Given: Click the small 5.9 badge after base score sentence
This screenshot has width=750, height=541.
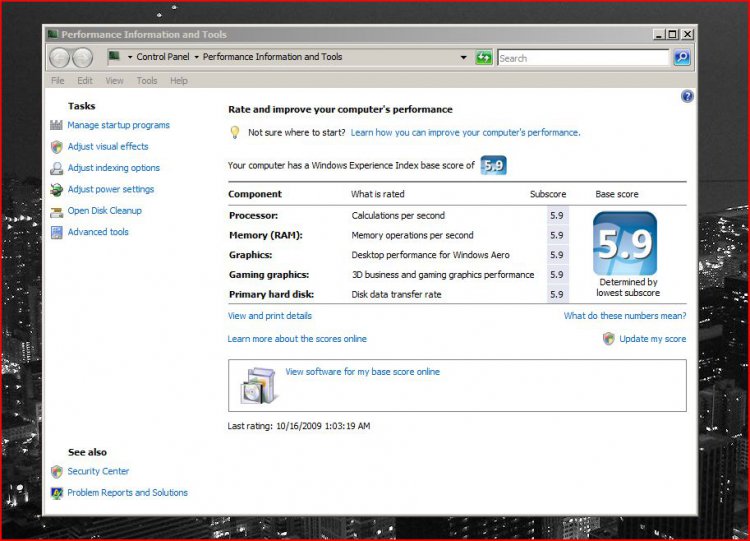Looking at the screenshot, I should tap(493, 166).
